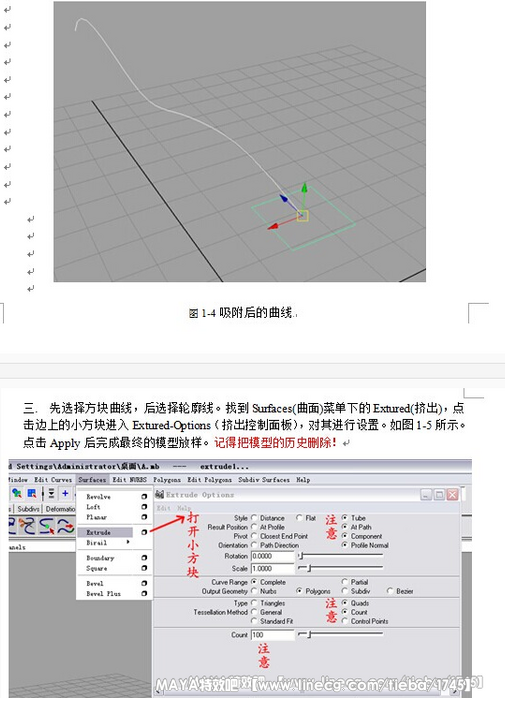Set Curve Range to Partial
The width and height of the screenshot is (505, 702).
coord(345,582)
